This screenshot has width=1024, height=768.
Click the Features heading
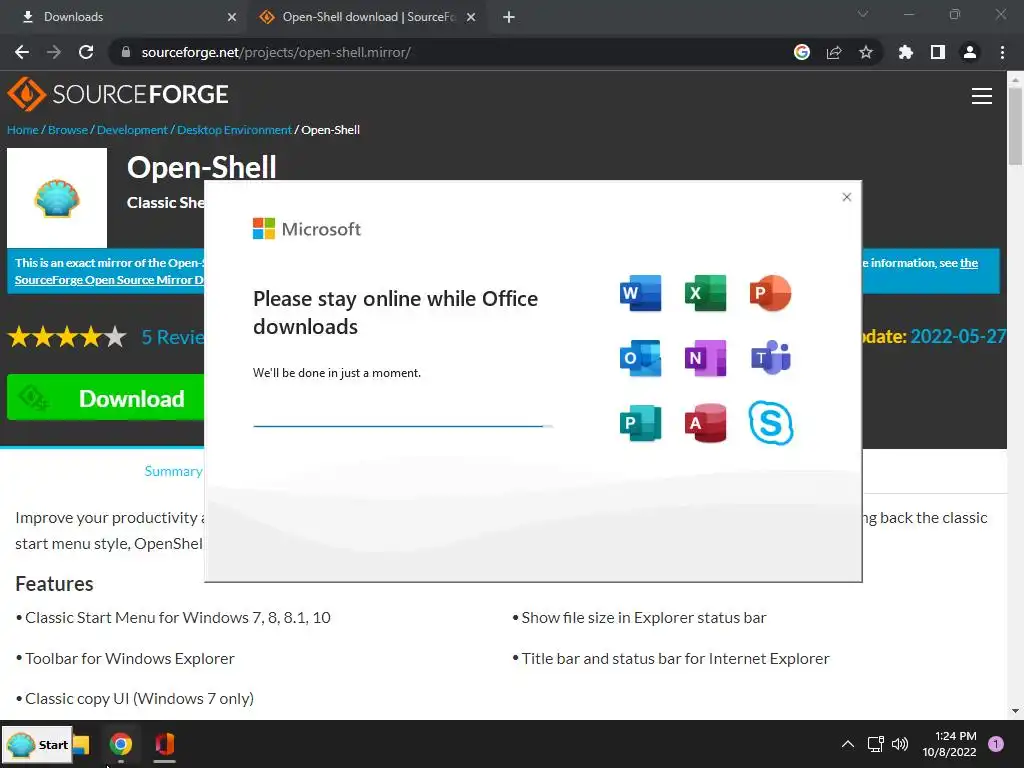(54, 584)
